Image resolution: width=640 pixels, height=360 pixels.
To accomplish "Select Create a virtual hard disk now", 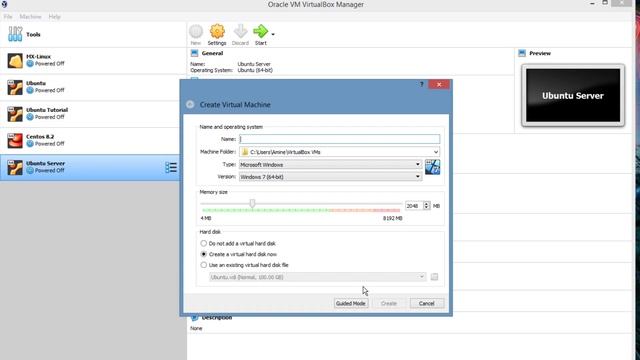I will point(204,254).
